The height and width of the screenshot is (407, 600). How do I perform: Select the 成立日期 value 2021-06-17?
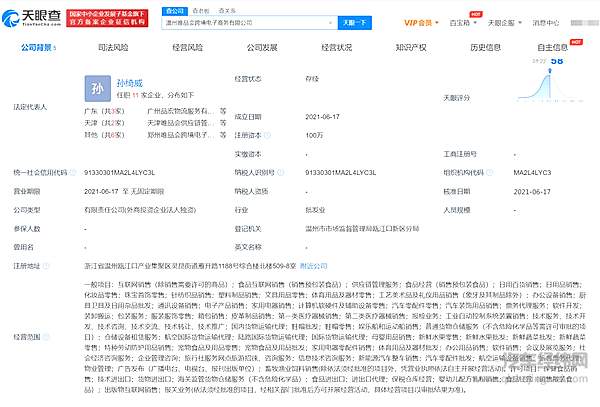323,117
